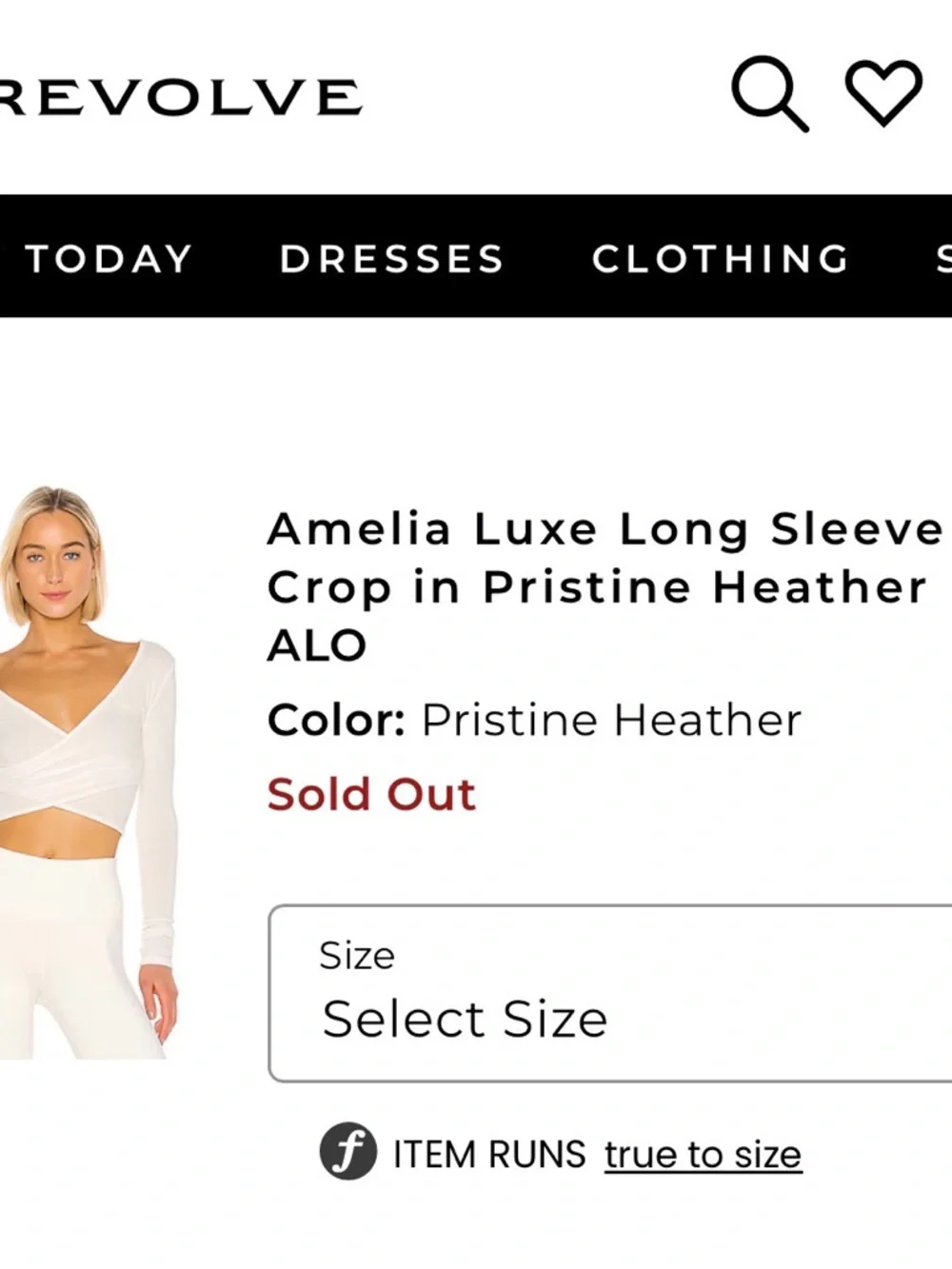Select the Pristine Heather color text
952x1269 pixels.
[611, 720]
